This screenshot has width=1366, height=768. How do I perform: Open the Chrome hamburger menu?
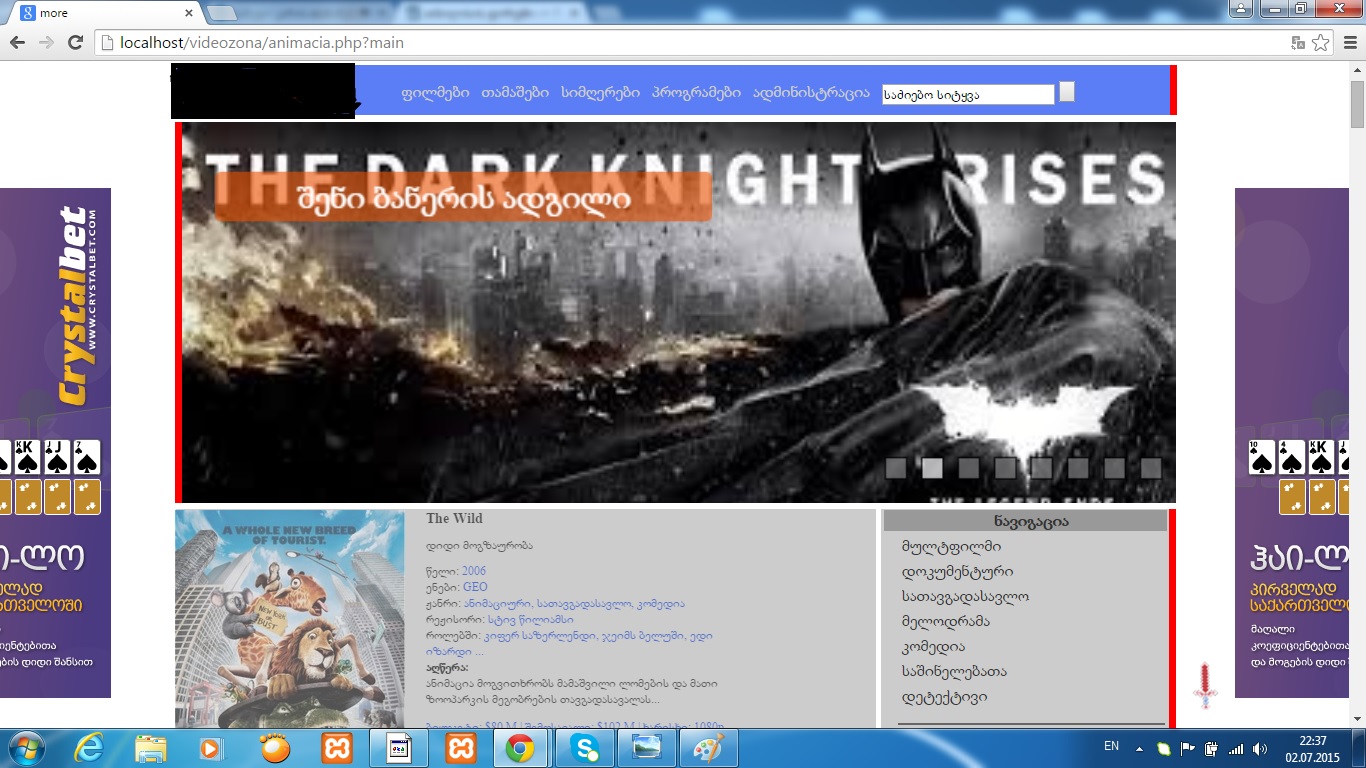(1348, 43)
